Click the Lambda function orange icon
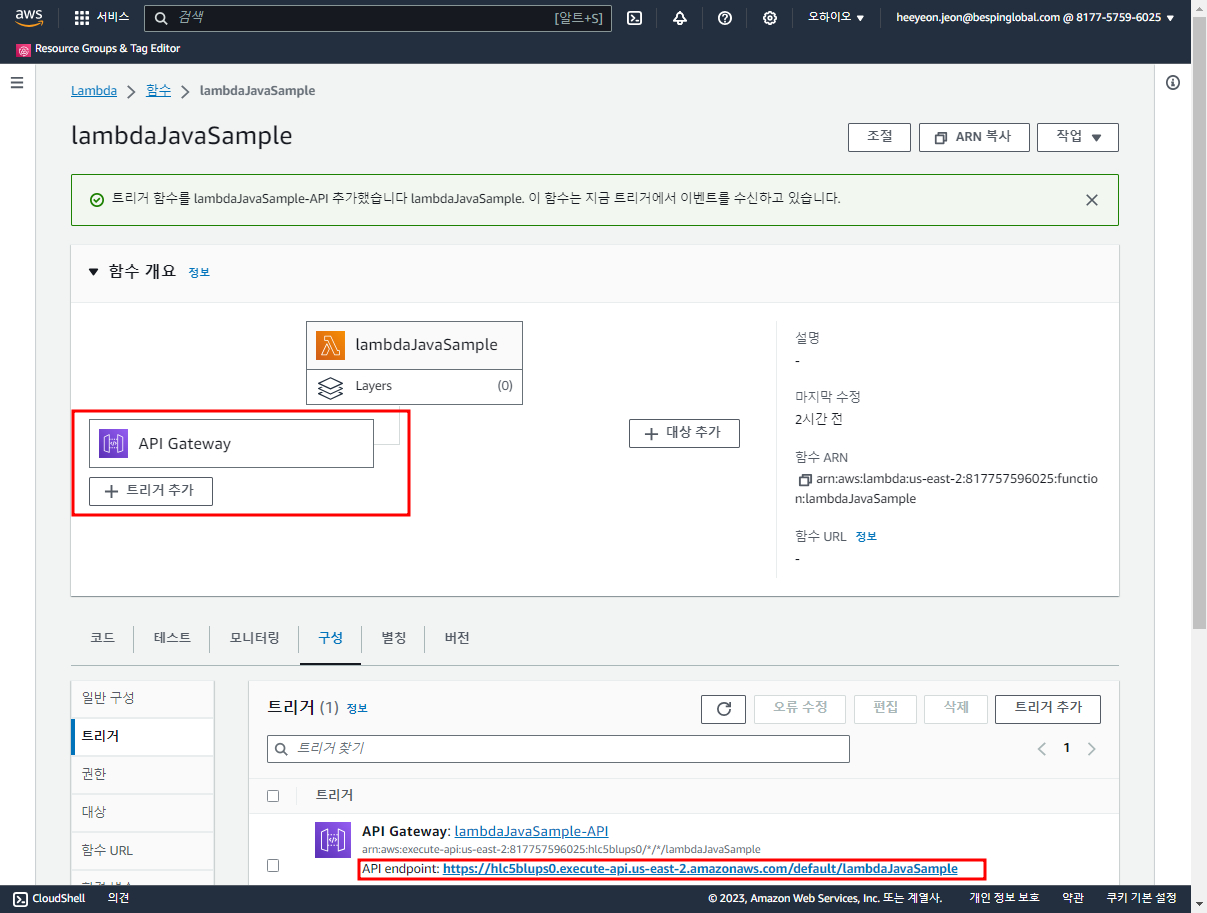Screen dimensions: 1207x913 point(330,345)
